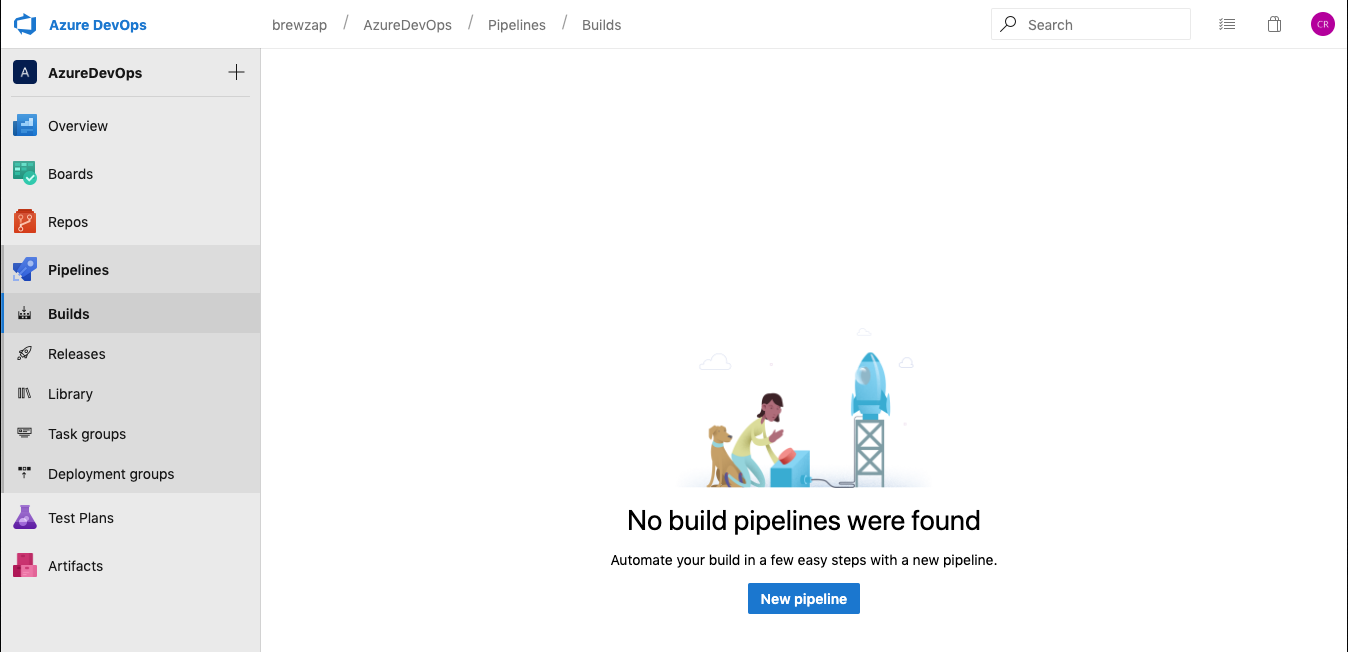Open the Repos icon in sidebar
This screenshot has height=652, width=1348.
tap(25, 222)
